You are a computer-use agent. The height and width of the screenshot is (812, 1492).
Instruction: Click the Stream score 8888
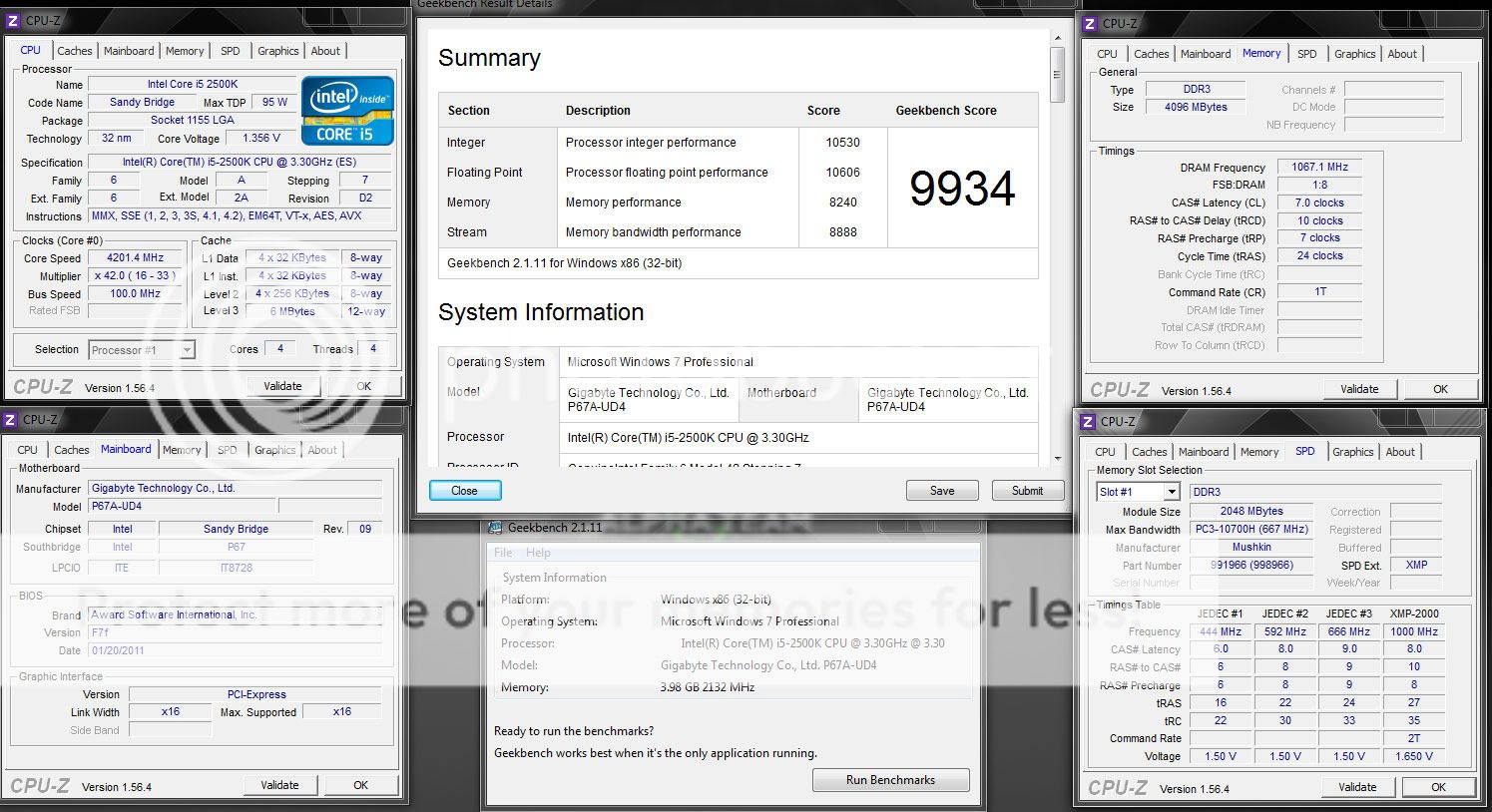[842, 232]
